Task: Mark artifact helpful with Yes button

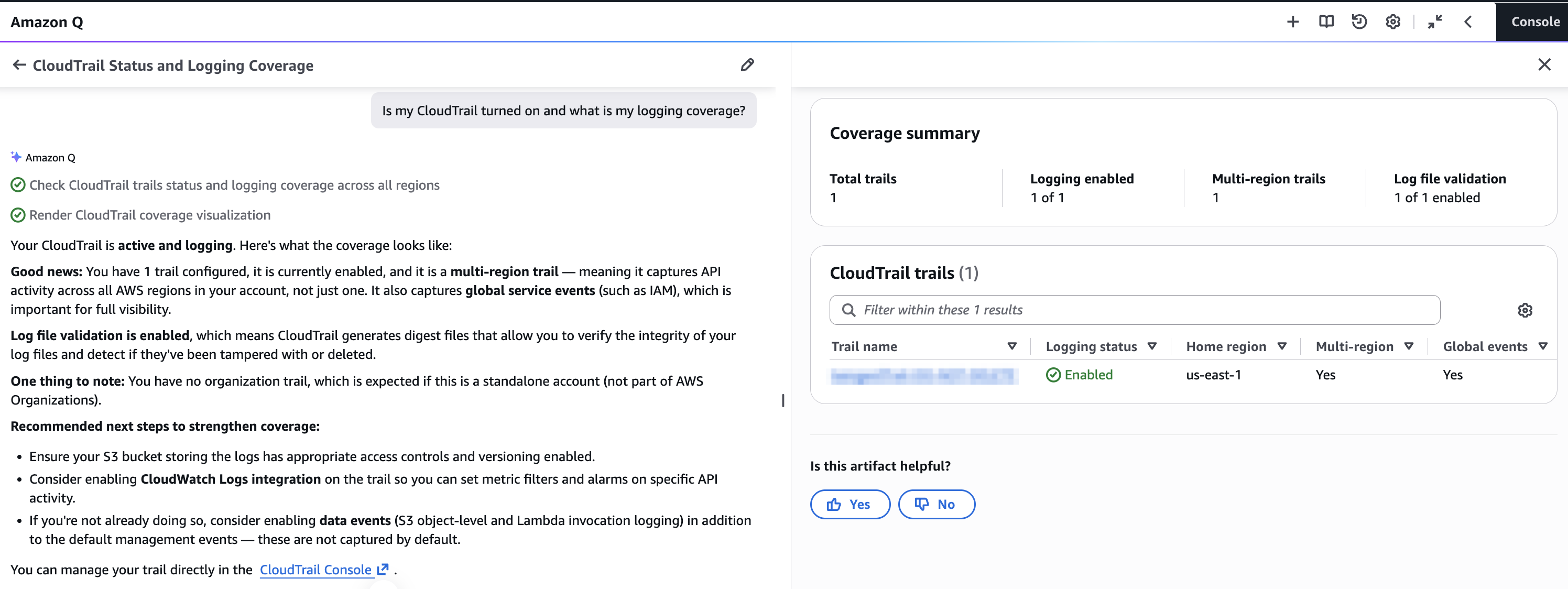Action: [850, 505]
